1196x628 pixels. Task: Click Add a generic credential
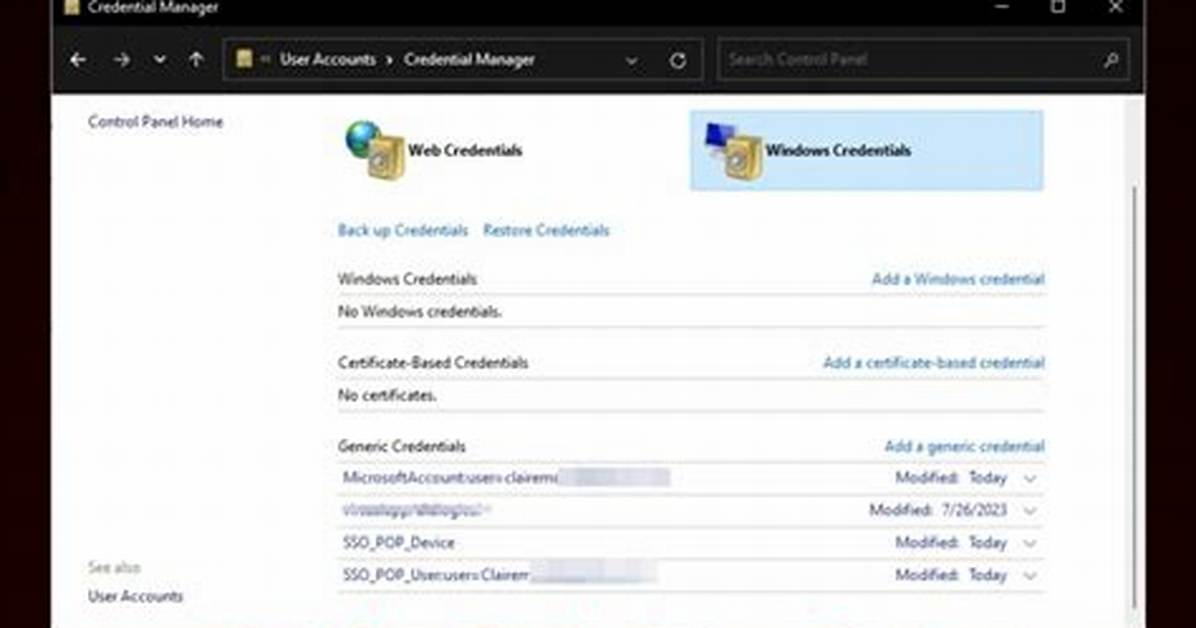964,446
